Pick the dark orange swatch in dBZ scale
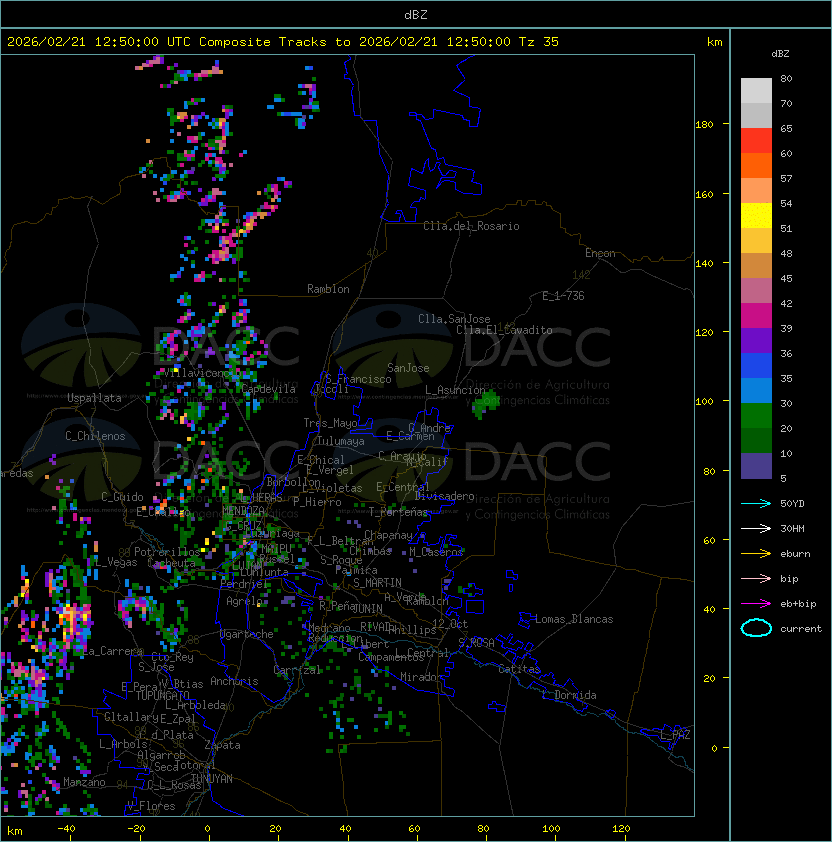 click(x=756, y=166)
